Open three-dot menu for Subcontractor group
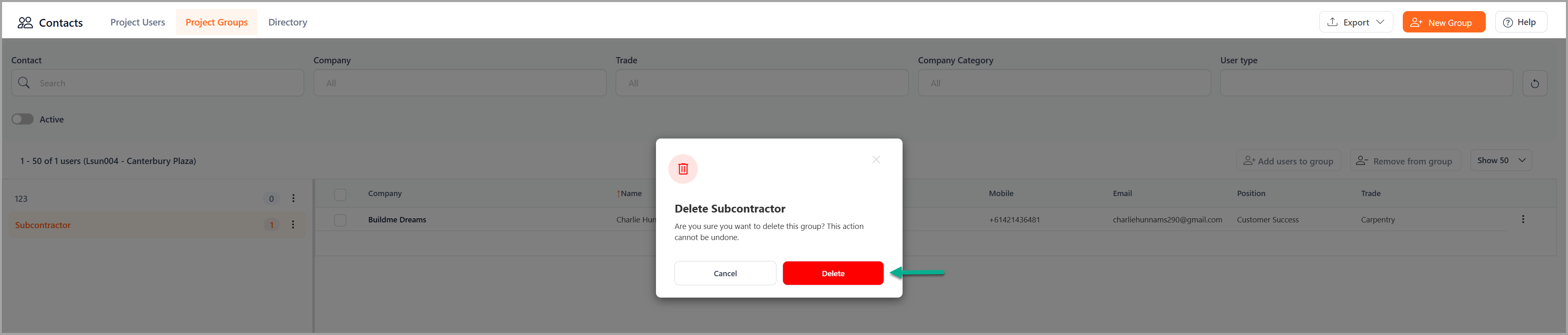1568x335 pixels. pyautogui.click(x=293, y=225)
